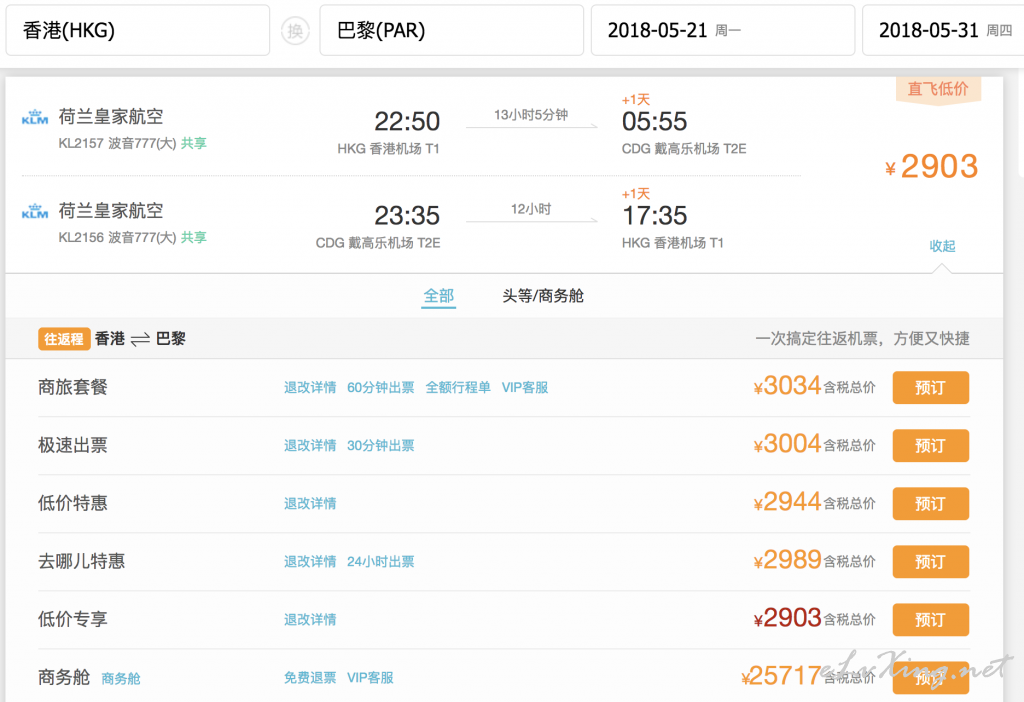Click departure time 22:50
The image size is (1024, 702).
coord(407,121)
